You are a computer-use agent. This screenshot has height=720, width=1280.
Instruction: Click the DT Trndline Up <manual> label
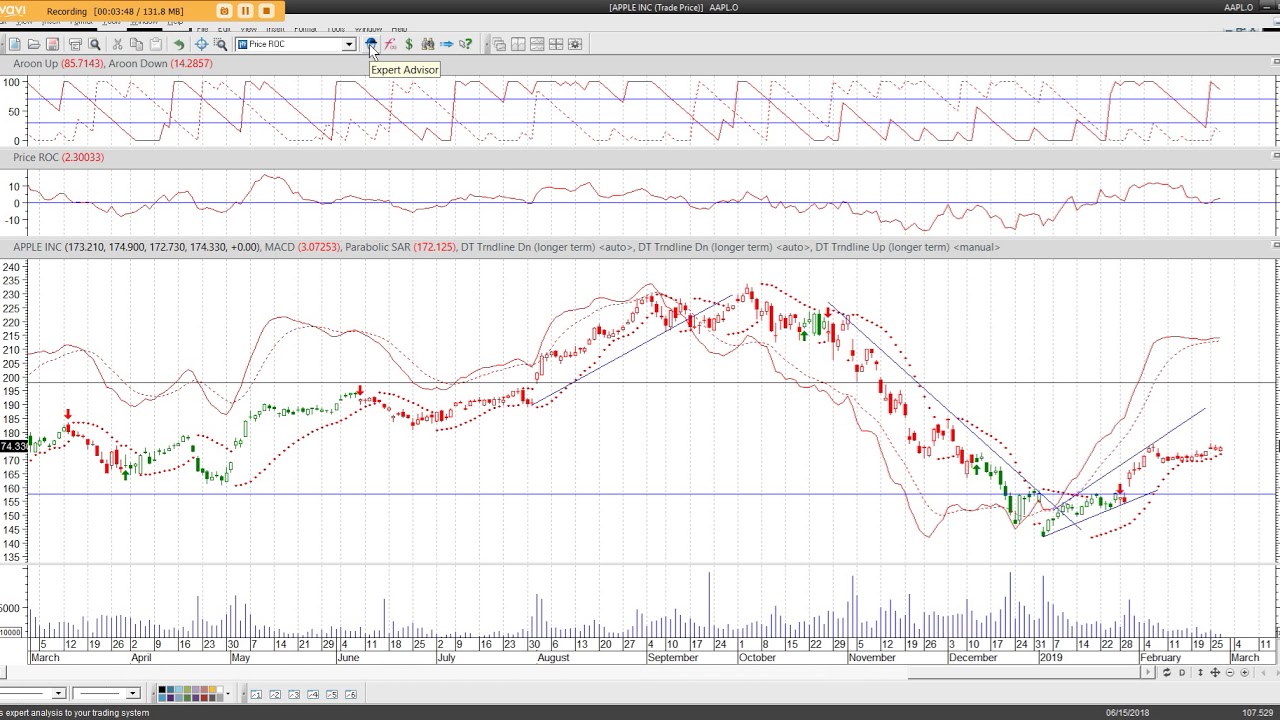[x=907, y=247]
